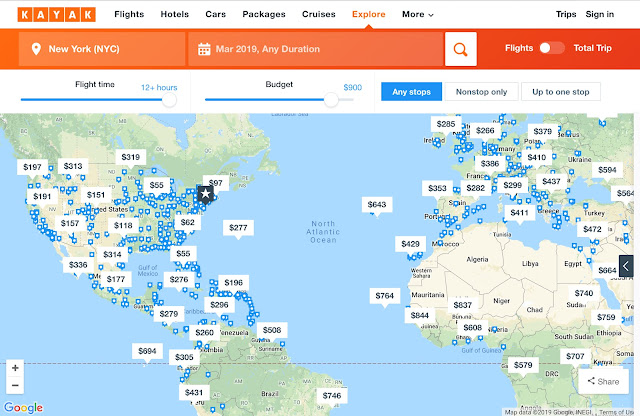Viewport: 640px width, 416px height.
Task: Click the $197 price marker
Action: [x=32, y=167]
